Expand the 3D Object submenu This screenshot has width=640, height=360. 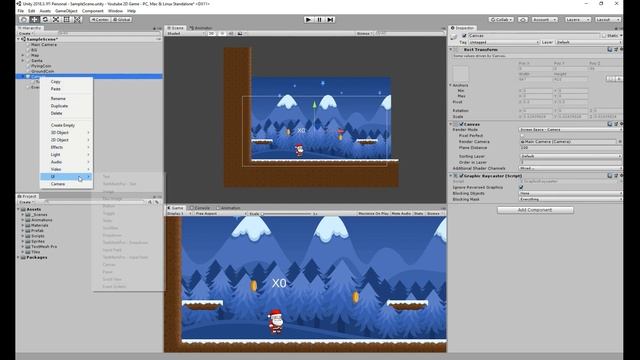66,133
